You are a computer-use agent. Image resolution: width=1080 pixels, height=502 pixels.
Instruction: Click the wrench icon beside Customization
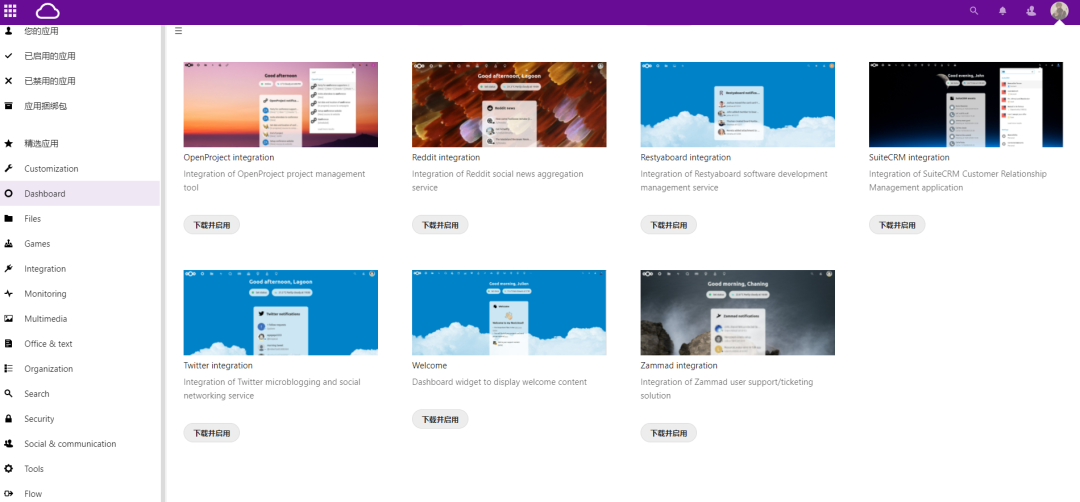tap(8, 169)
